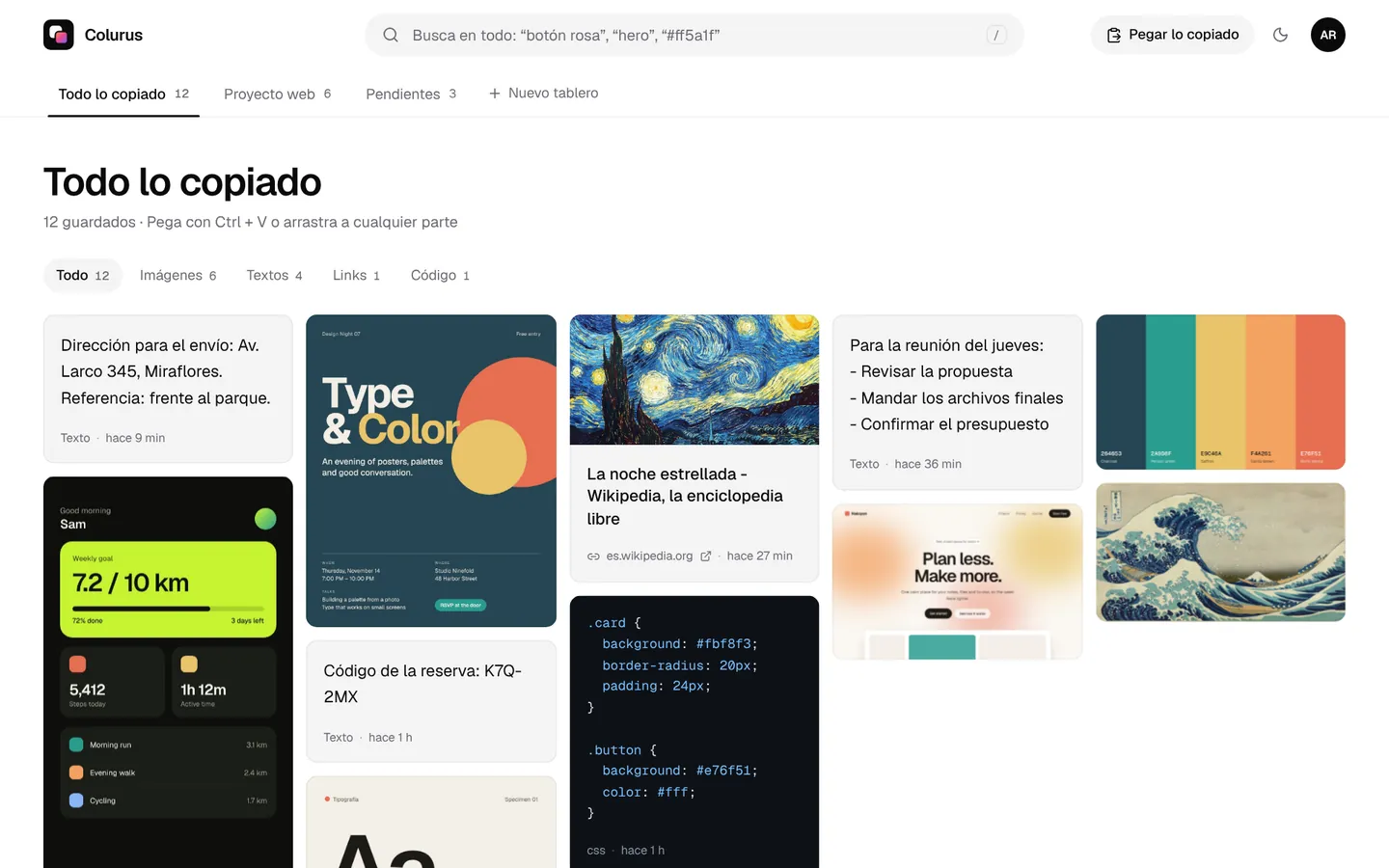The image size is (1389, 868).
Task: Open the Tipografía specimen image card
Action: [431, 822]
